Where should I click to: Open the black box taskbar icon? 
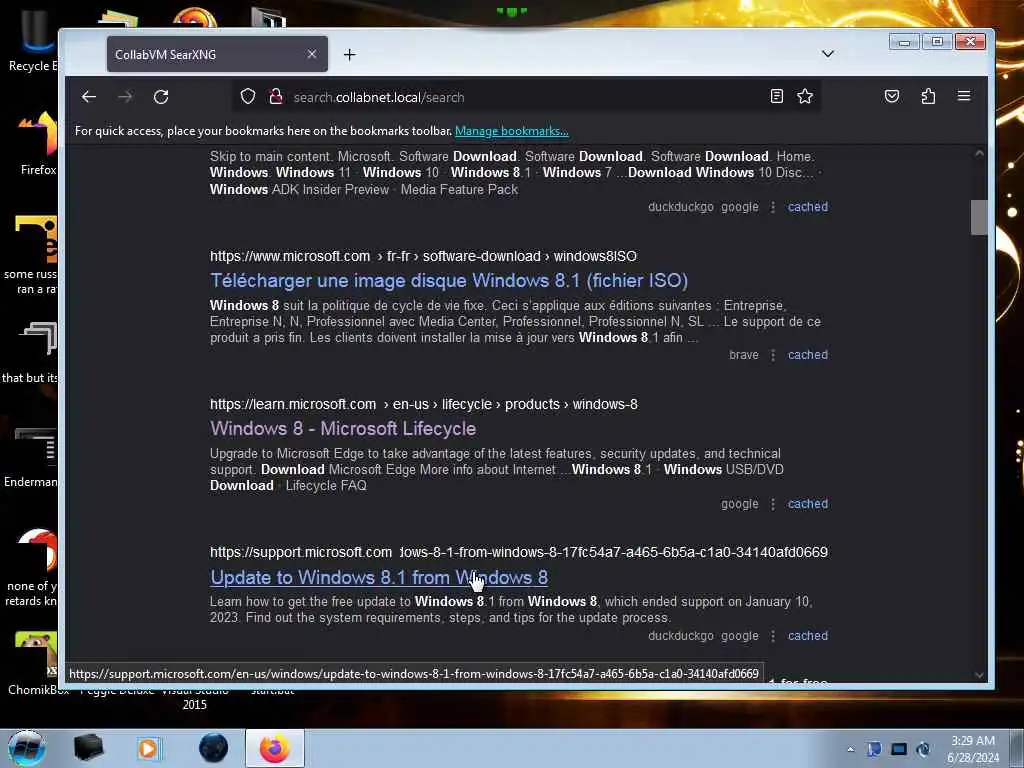click(x=88, y=748)
